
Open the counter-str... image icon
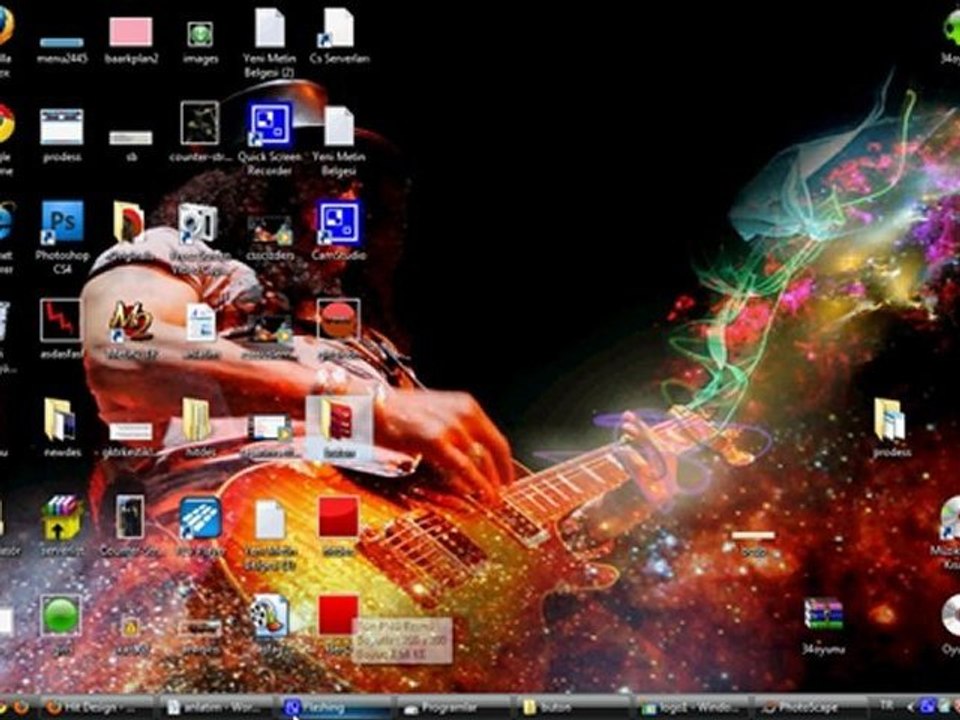point(200,123)
